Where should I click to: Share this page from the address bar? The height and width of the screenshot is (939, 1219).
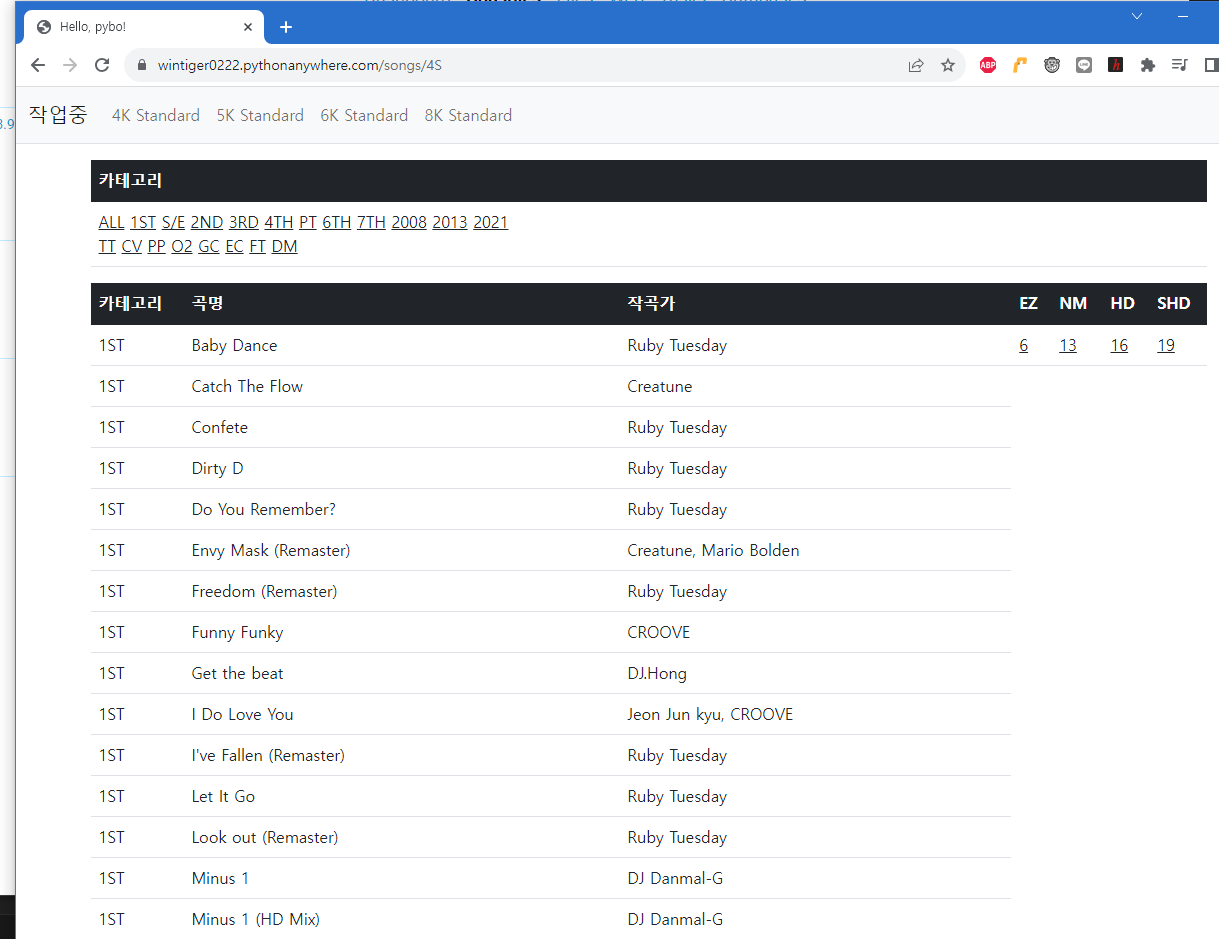[916, 65]
